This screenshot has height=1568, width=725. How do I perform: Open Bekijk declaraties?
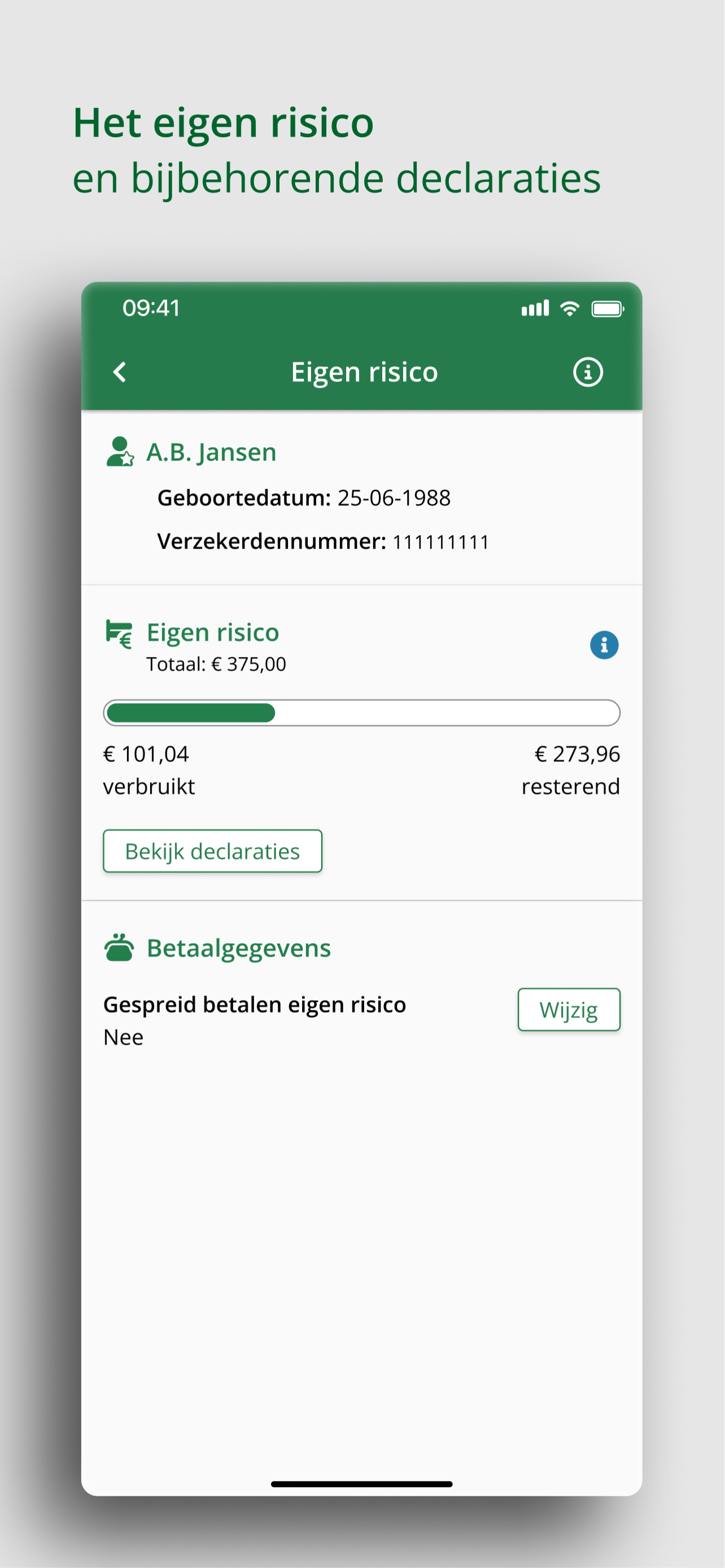(x=212, y=851)
